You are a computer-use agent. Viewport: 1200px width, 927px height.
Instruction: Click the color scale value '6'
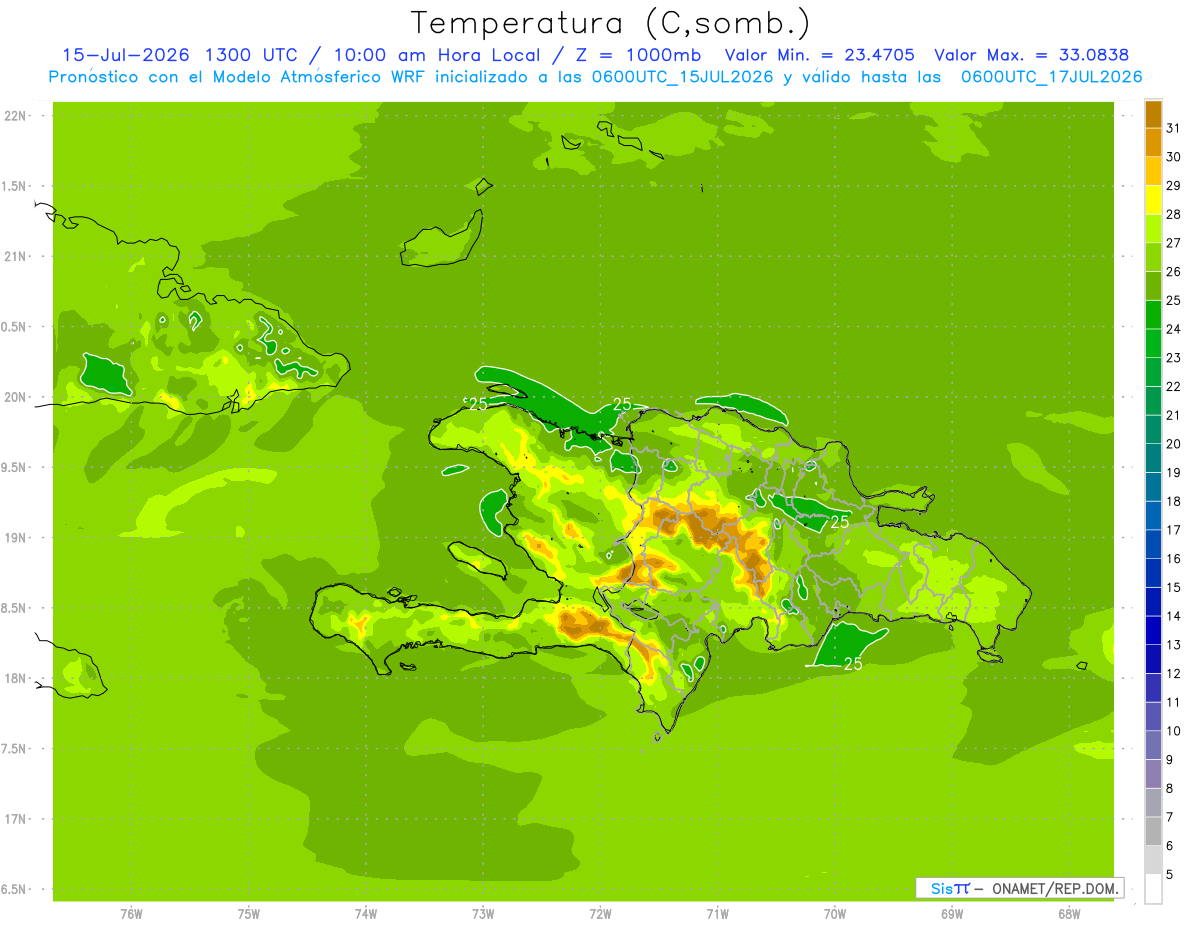pyautogui.click(x=1170, y=846)
